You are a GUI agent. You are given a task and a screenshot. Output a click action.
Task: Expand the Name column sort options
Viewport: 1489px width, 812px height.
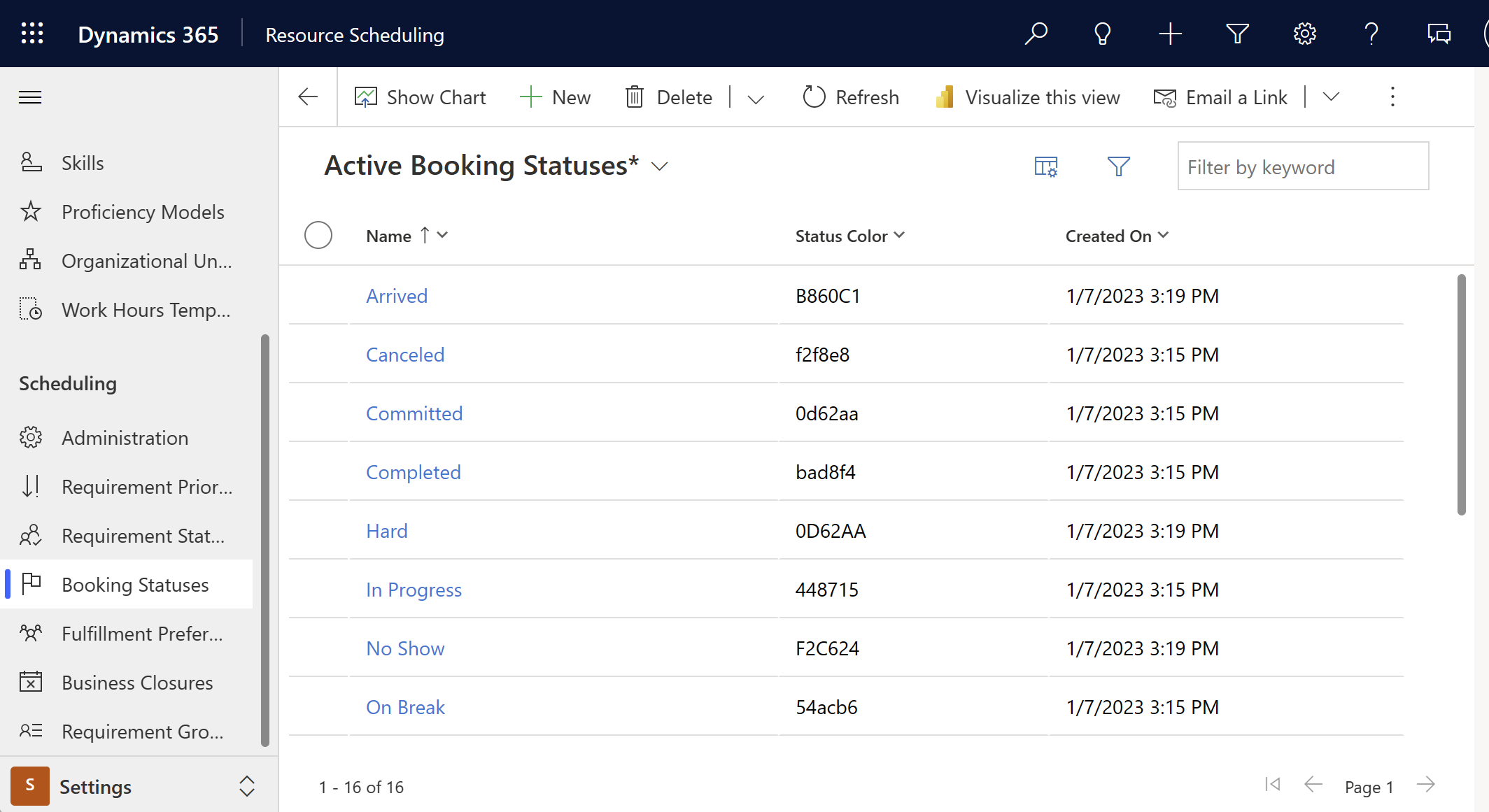(445, 236)
